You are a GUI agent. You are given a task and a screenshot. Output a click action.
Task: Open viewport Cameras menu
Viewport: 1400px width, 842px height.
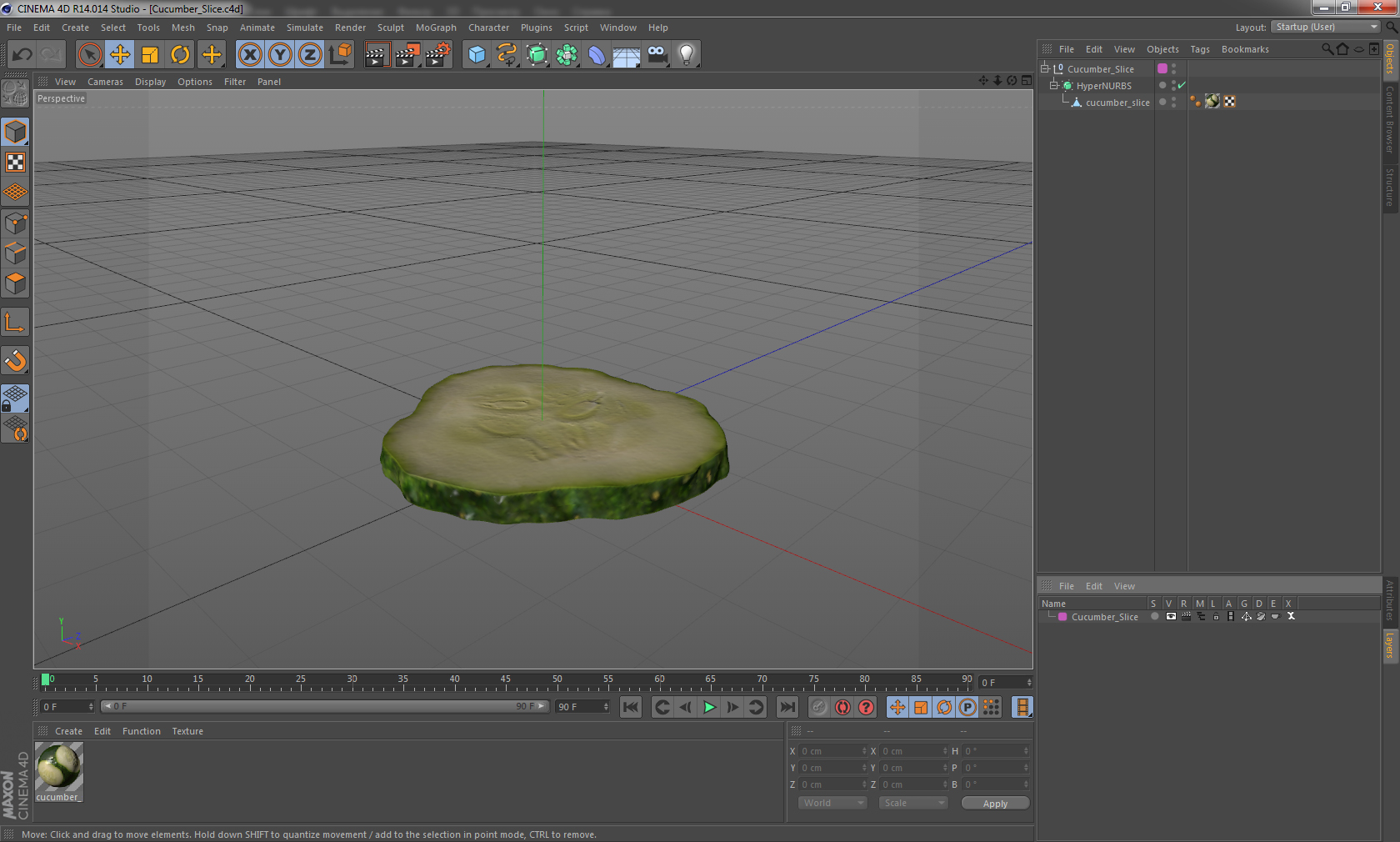105,82
